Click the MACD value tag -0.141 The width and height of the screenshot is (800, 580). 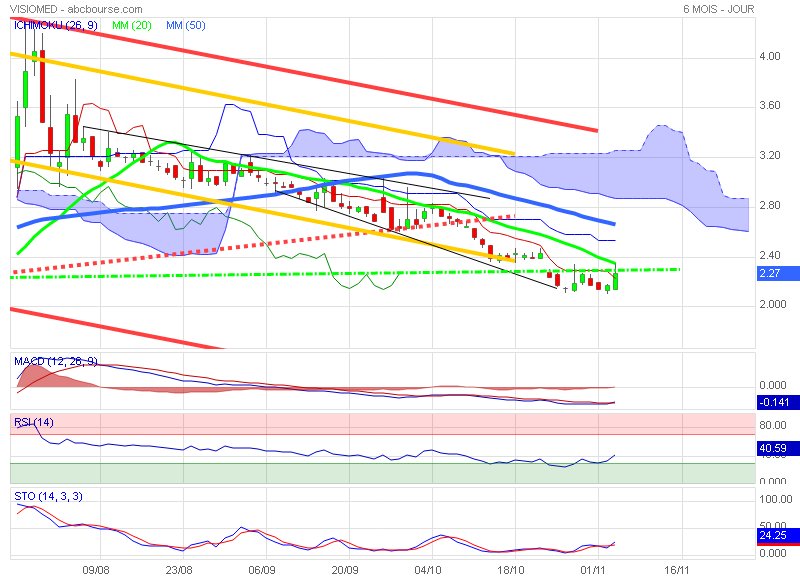(778, 402)
